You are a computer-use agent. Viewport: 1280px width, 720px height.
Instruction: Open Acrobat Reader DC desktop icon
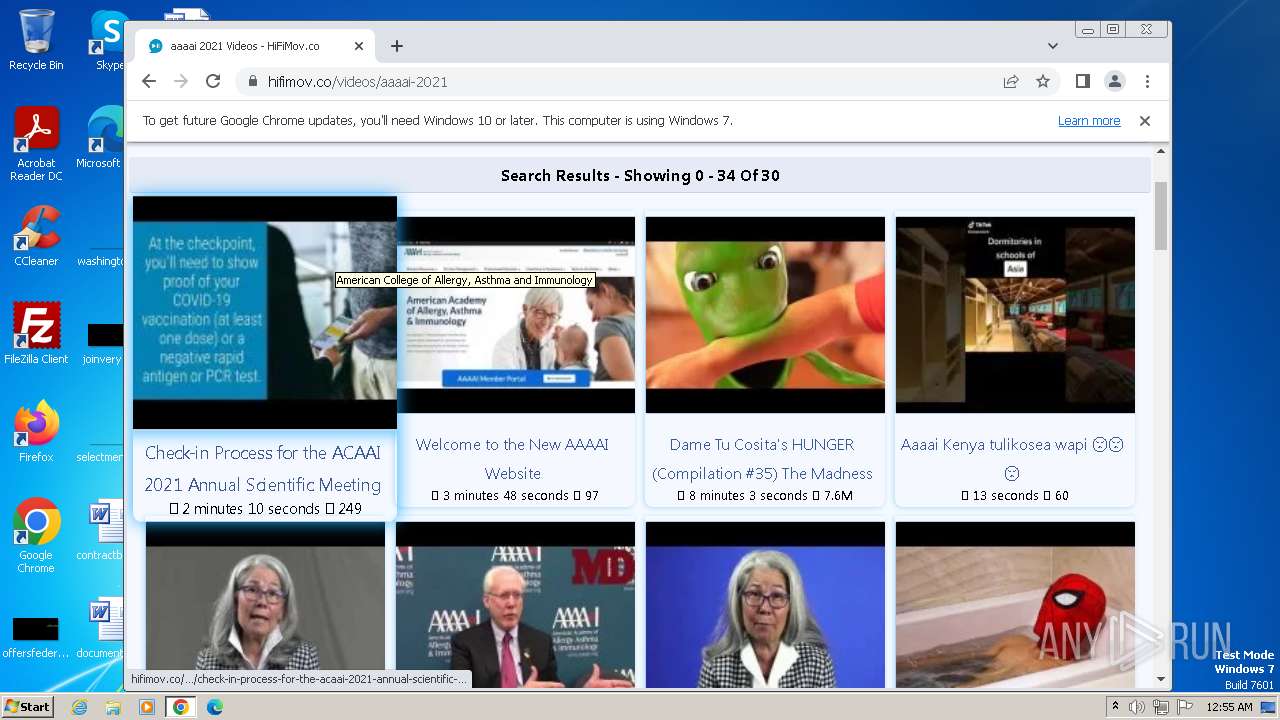(36, 145)
